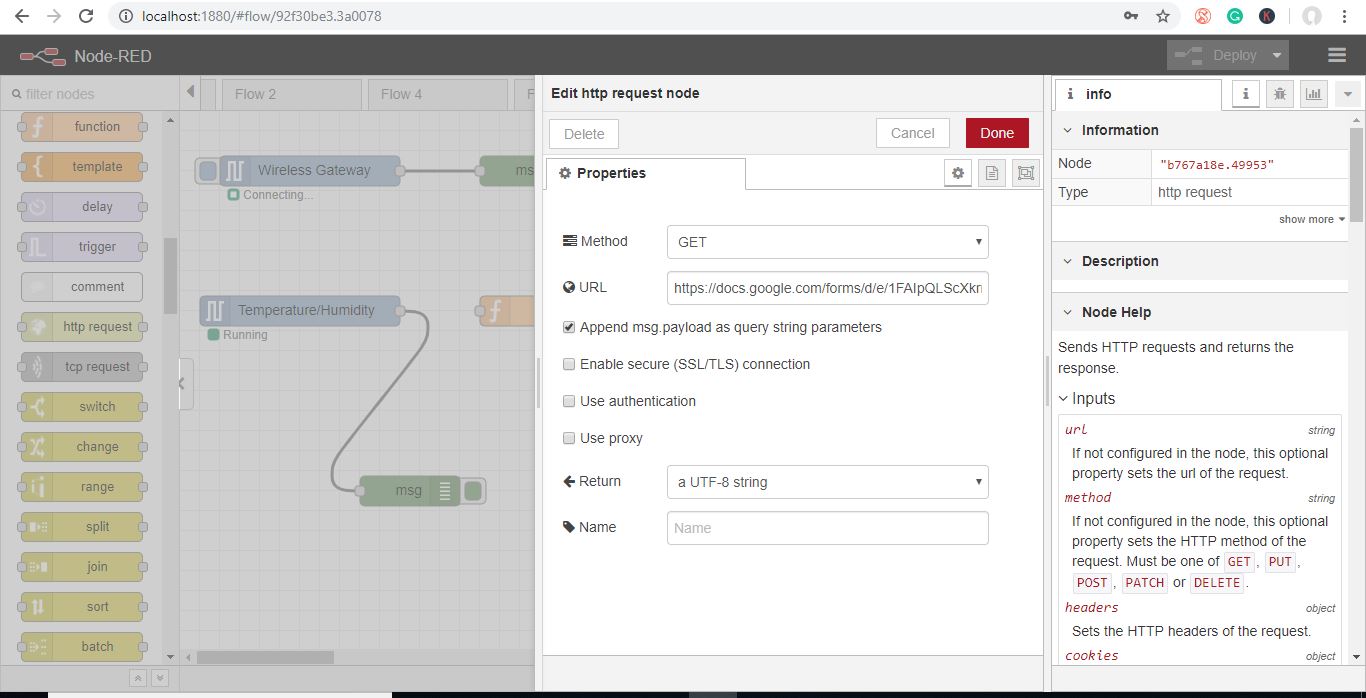The image size is (1366, 698).
Task: Click the node appearance icon
Action: 1025,173
